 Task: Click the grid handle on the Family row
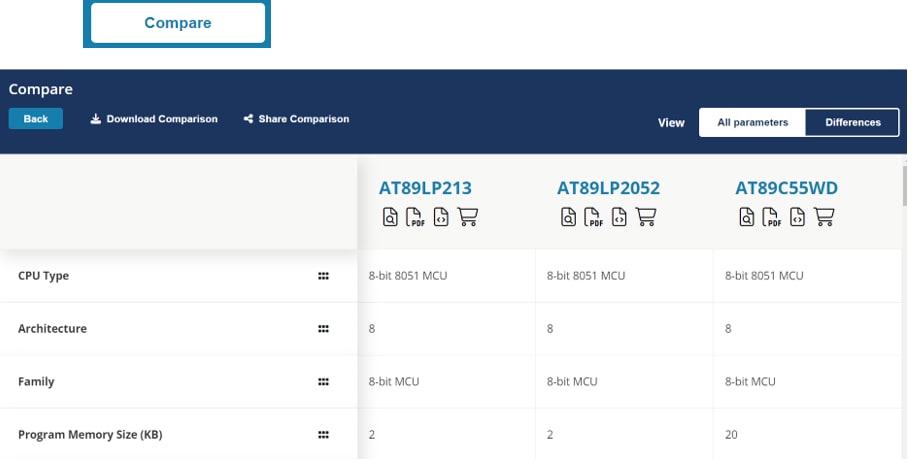click(323, 382)
